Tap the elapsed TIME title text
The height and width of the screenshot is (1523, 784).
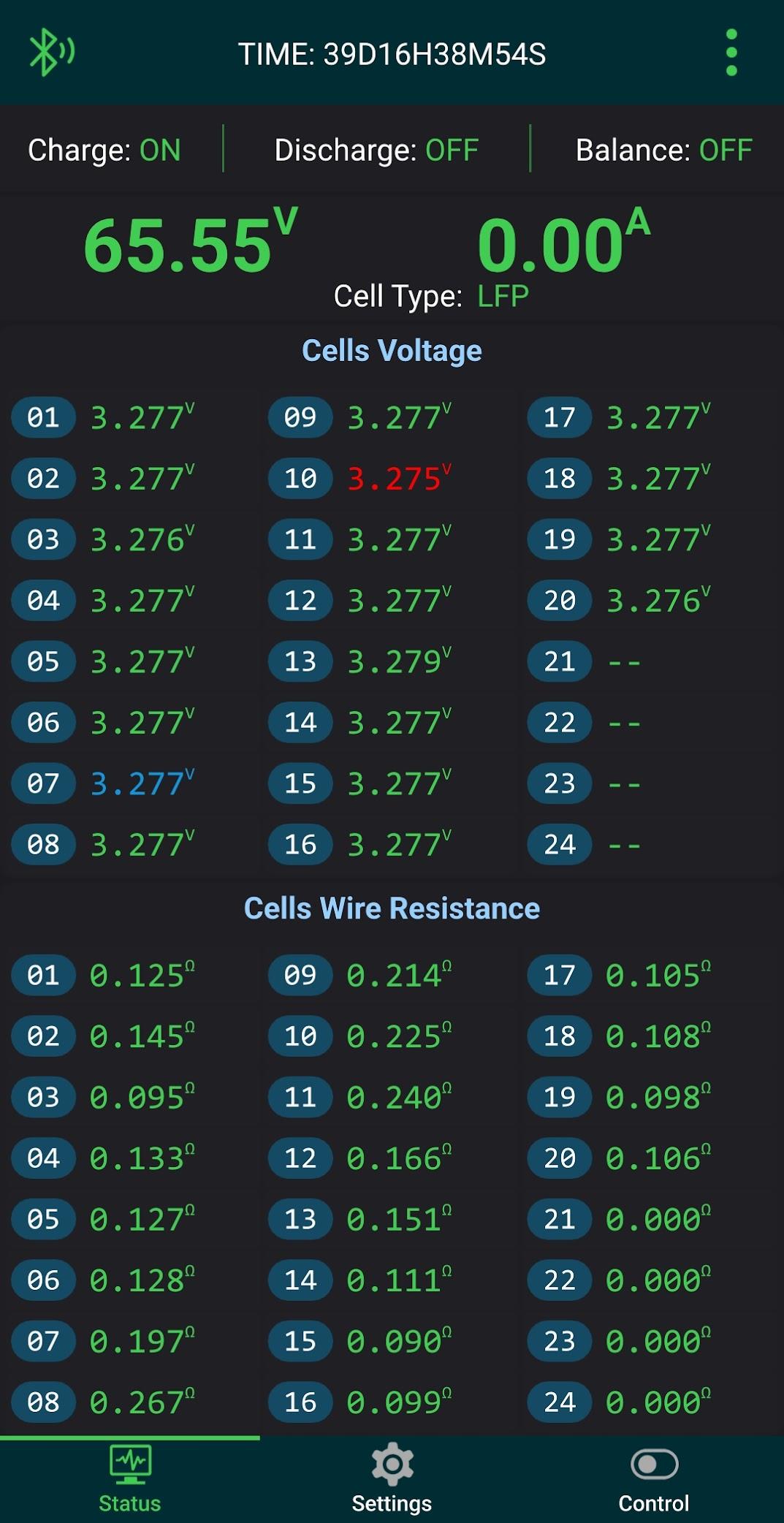point(392,54)
